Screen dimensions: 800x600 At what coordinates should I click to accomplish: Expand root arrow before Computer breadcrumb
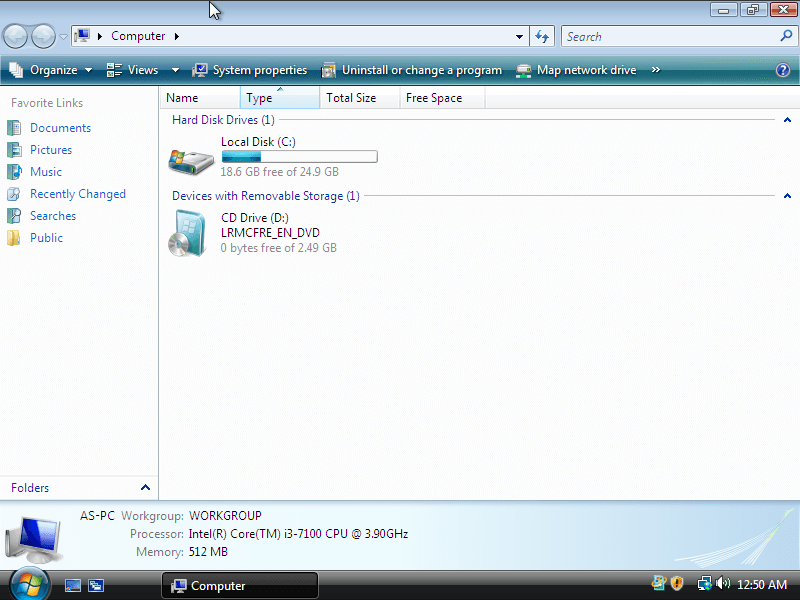coord(100,36)
